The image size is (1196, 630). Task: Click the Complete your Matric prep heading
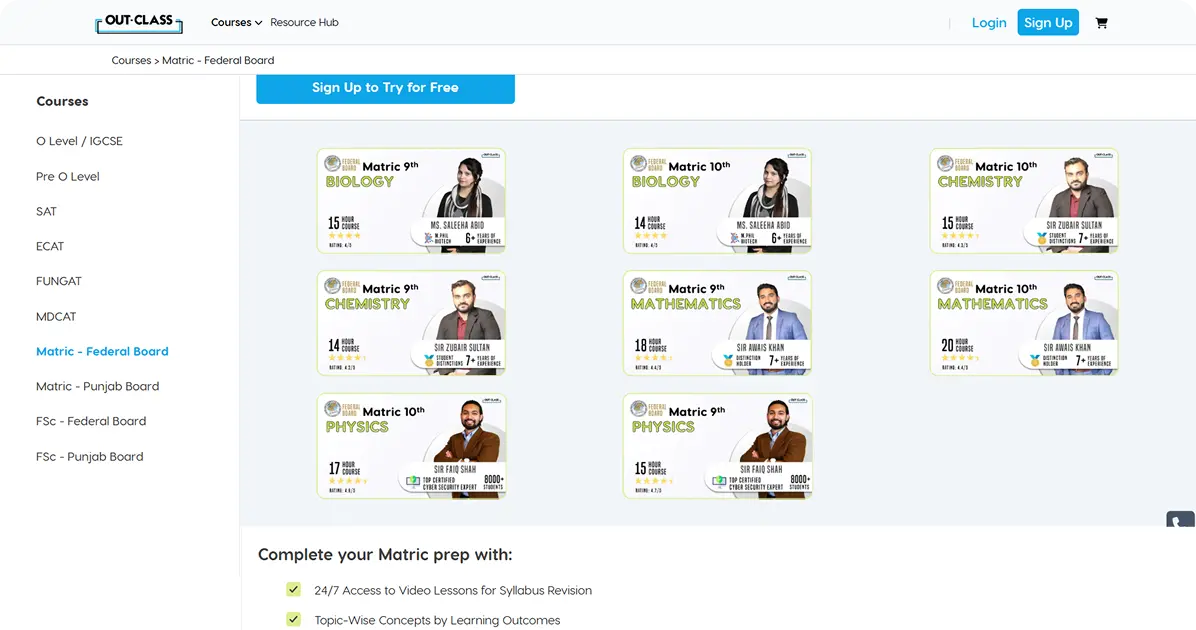(x=385, y=554)
